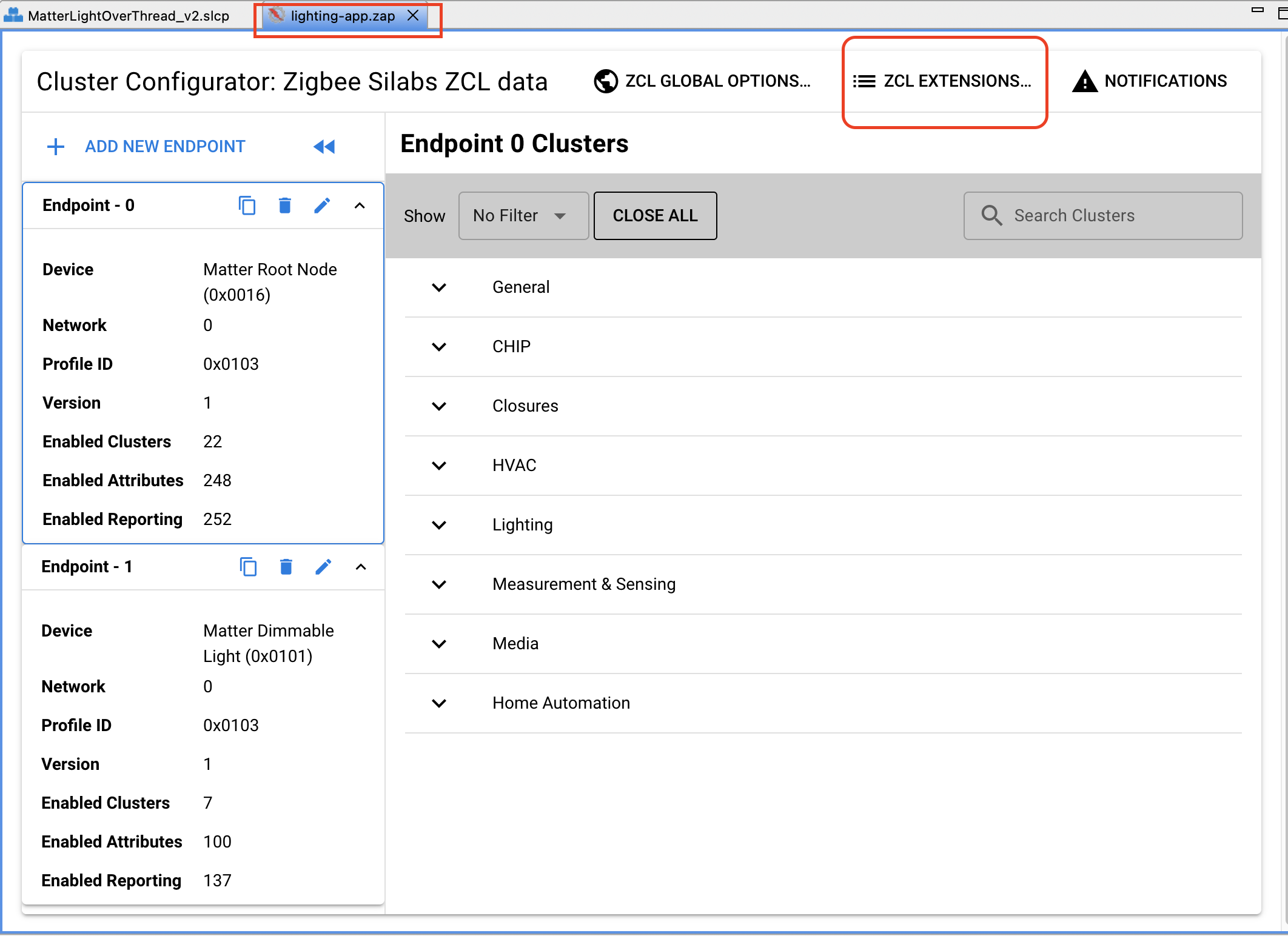Click the plus icon for new endpoint
1288x936 pixels.
56,147
